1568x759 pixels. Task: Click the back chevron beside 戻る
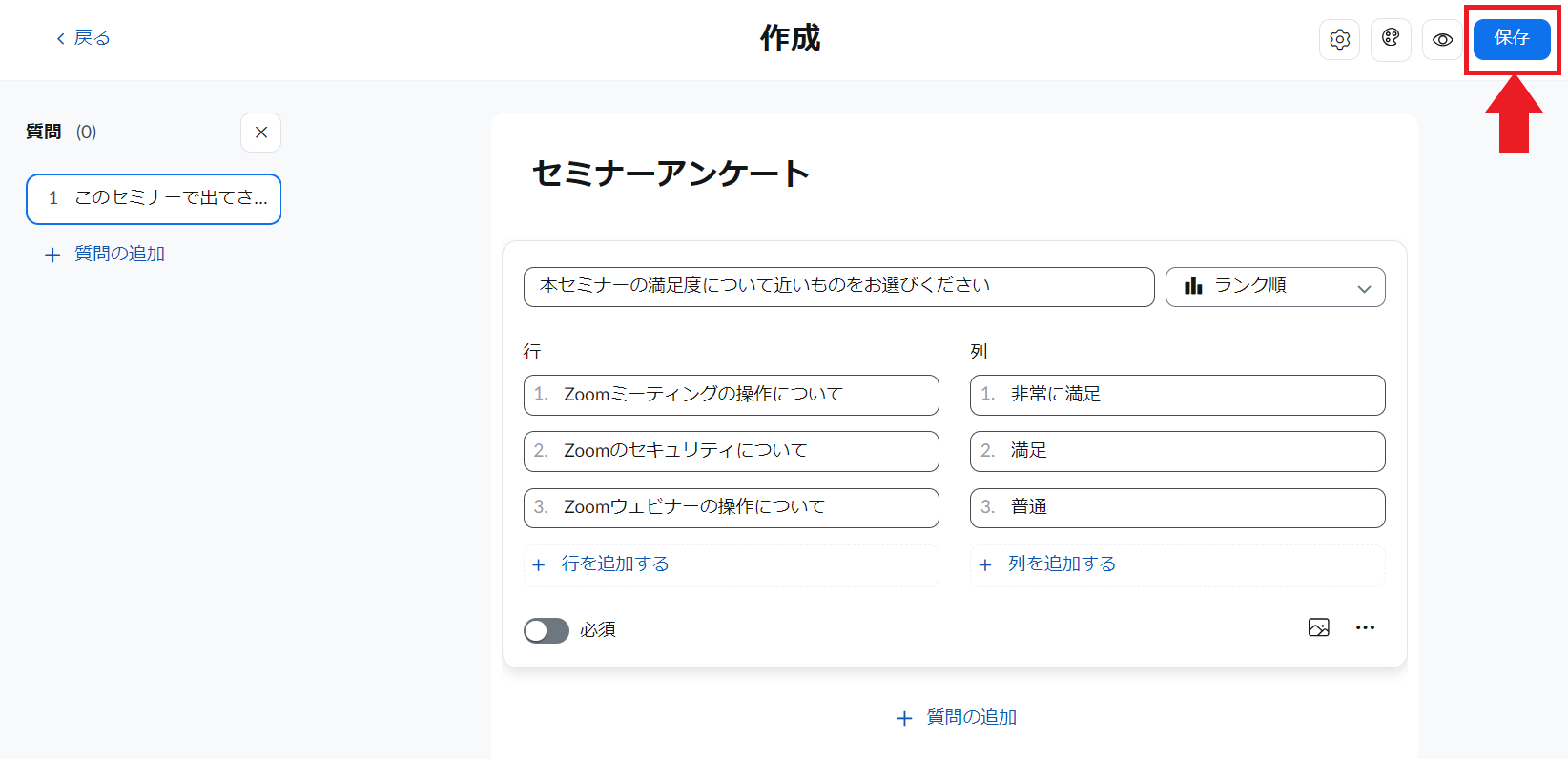coord(60,38)
